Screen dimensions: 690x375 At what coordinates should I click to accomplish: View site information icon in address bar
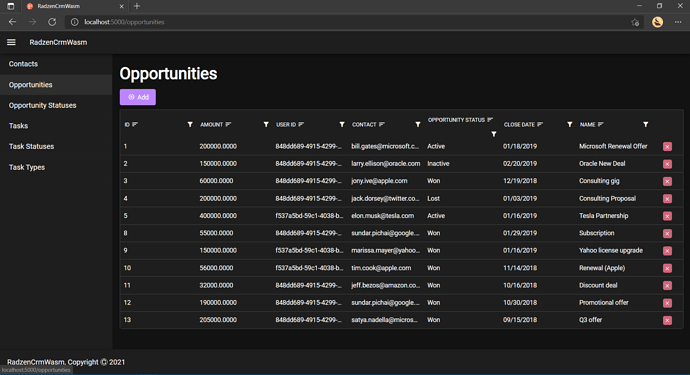(x=74, y=22)
